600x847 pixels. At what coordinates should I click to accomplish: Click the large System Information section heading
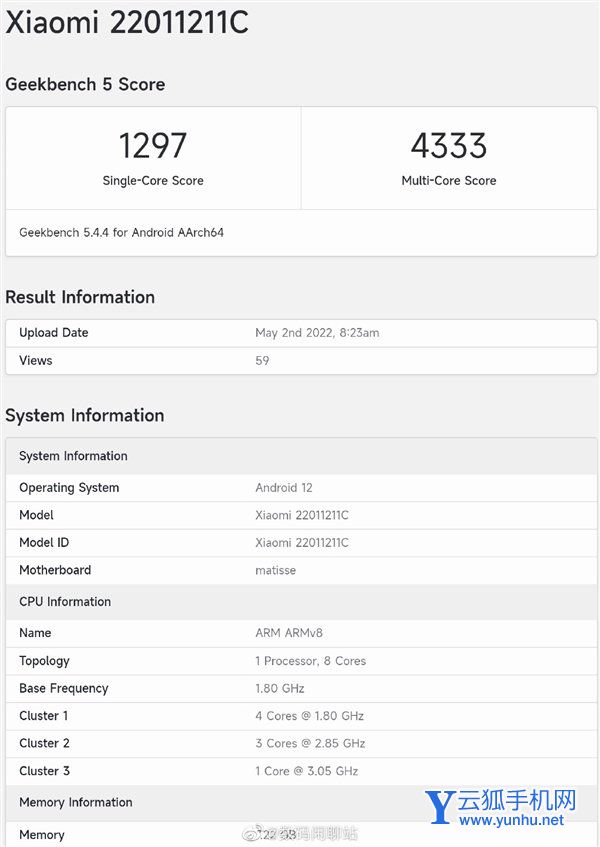(x=85, y=415)
